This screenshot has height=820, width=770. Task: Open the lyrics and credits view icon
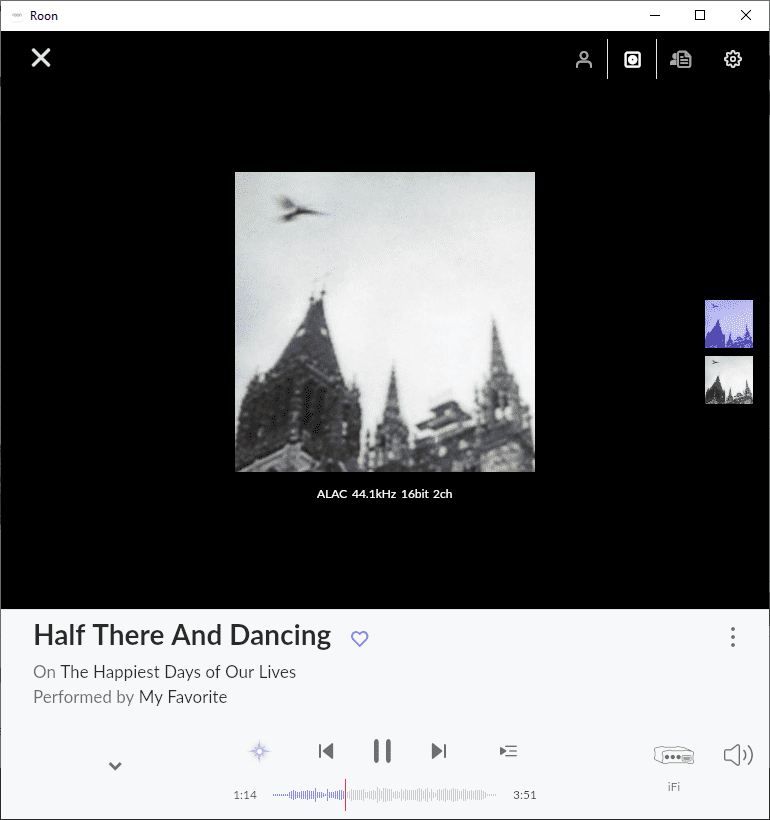pos(681,59)
